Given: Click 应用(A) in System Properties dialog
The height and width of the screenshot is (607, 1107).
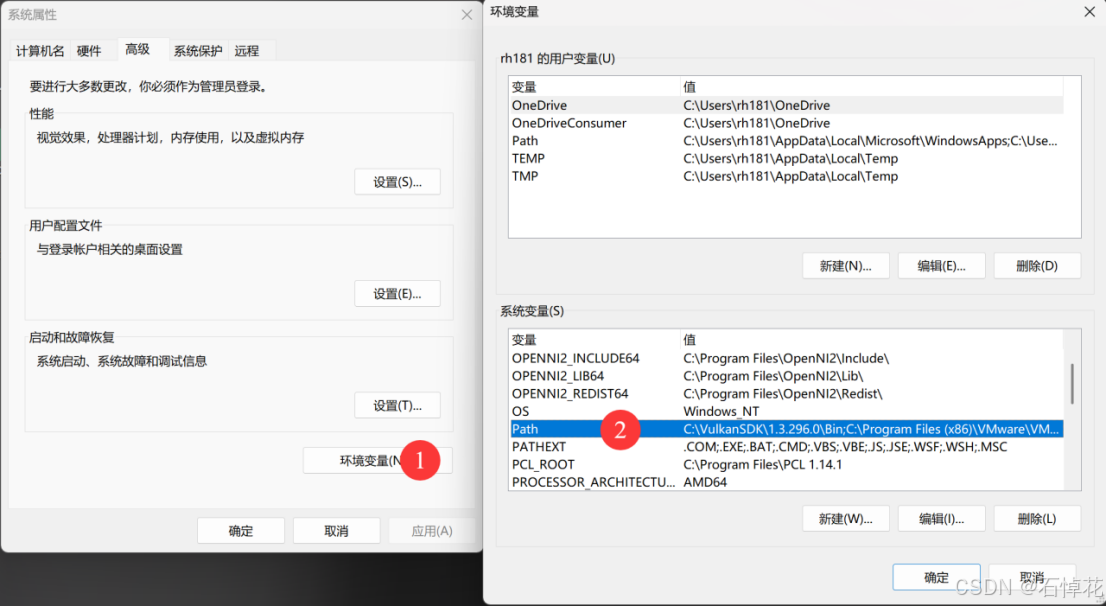Looking at the screenshot, I should coord(432,530).
